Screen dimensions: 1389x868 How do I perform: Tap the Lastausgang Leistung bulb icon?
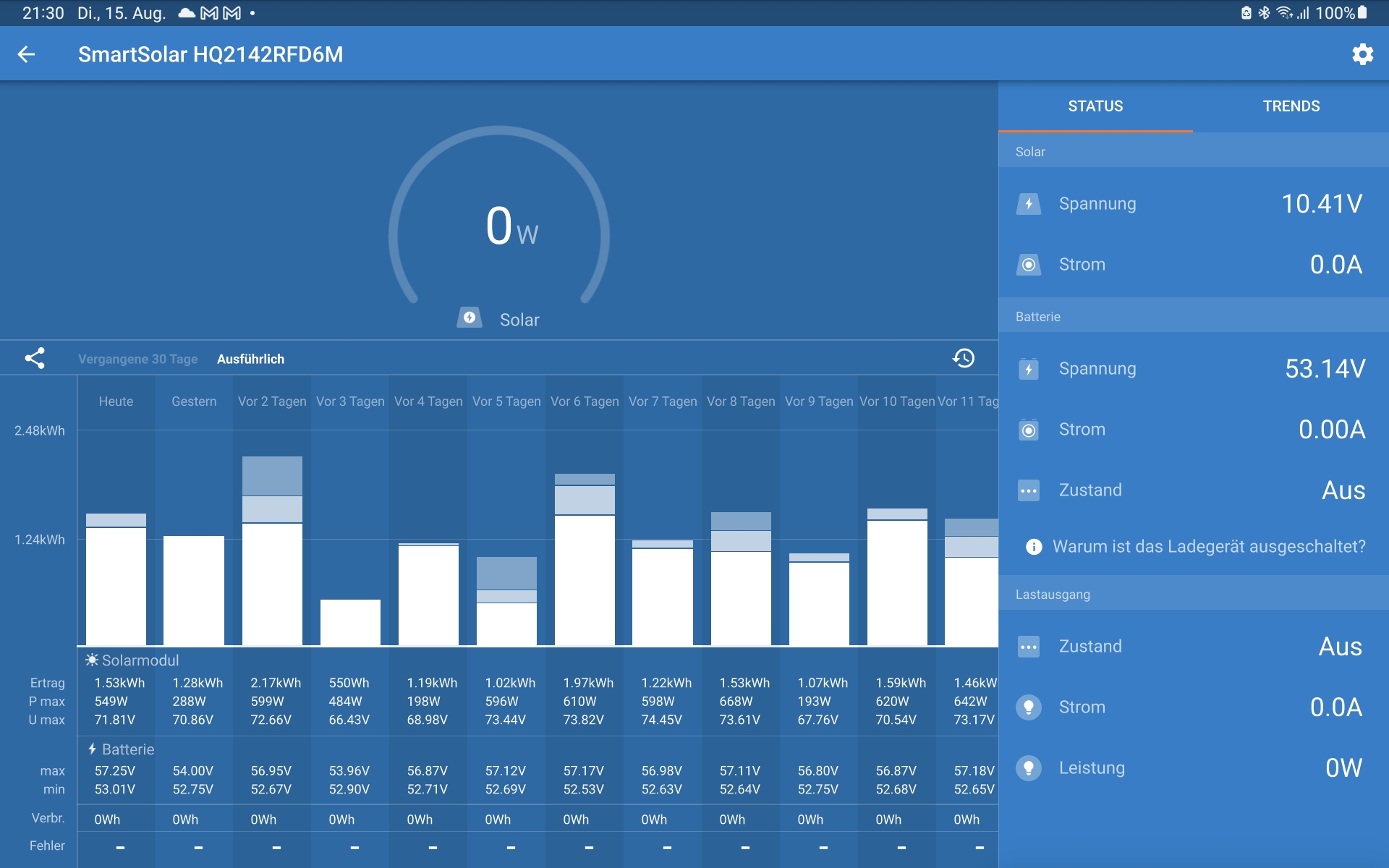1028,767
